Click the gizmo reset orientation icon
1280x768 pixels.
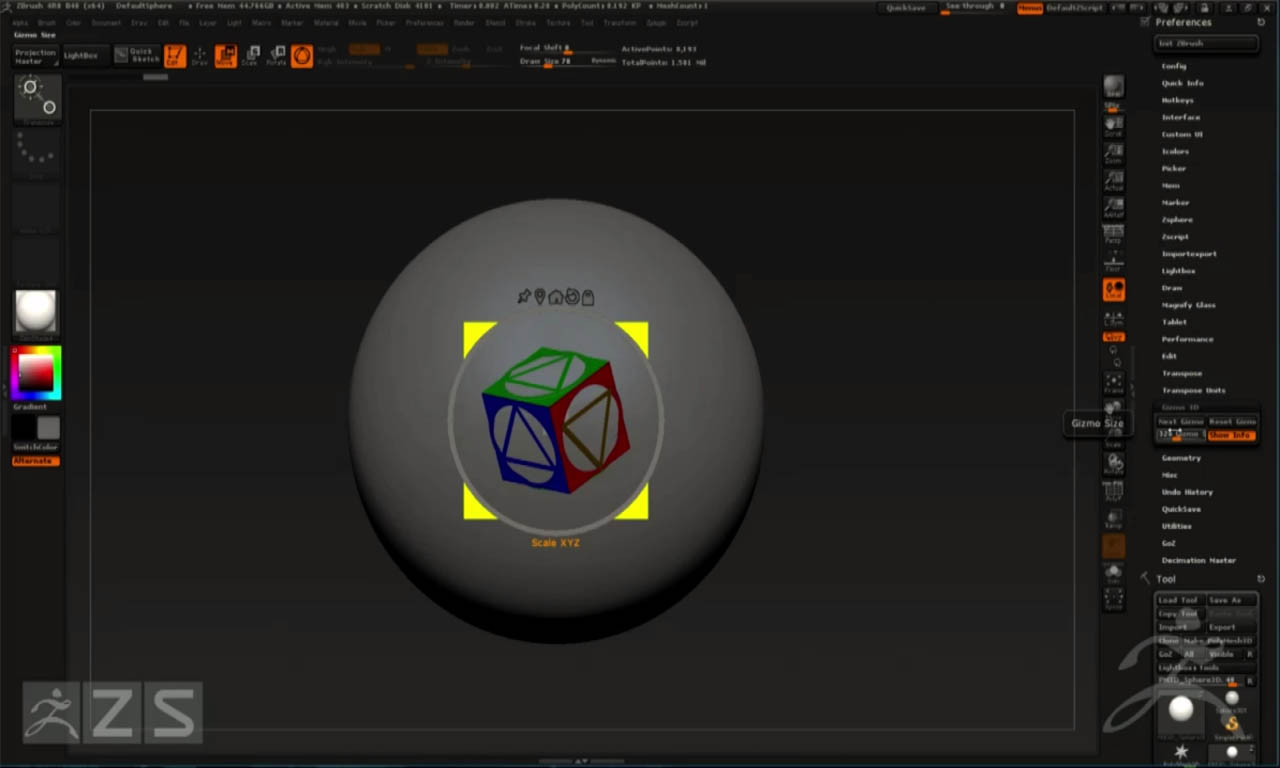pos(572,296)
